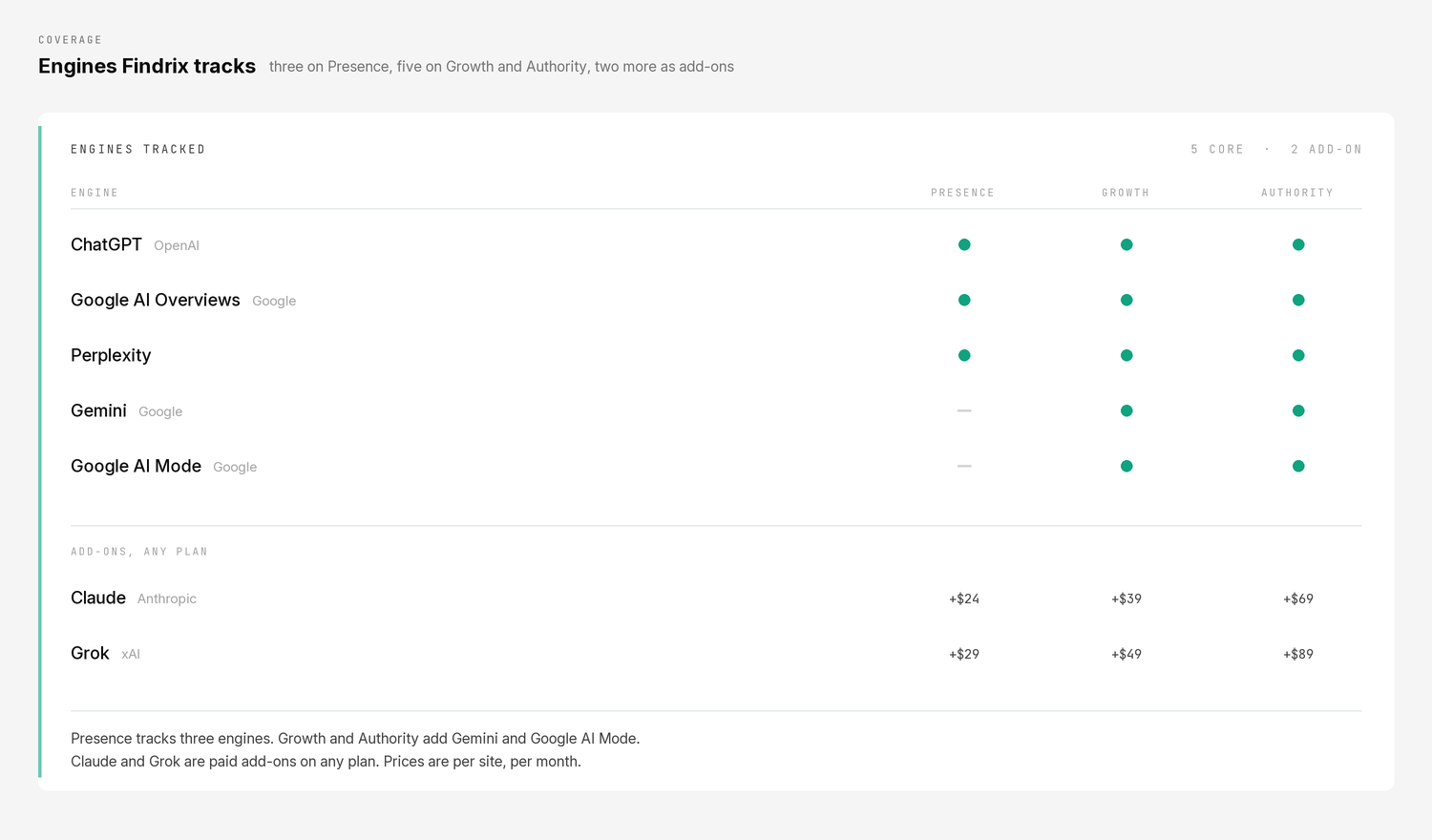Select the Perplexity engine name
This screenshot has height=840, width=1432.
tap(111, 355)
